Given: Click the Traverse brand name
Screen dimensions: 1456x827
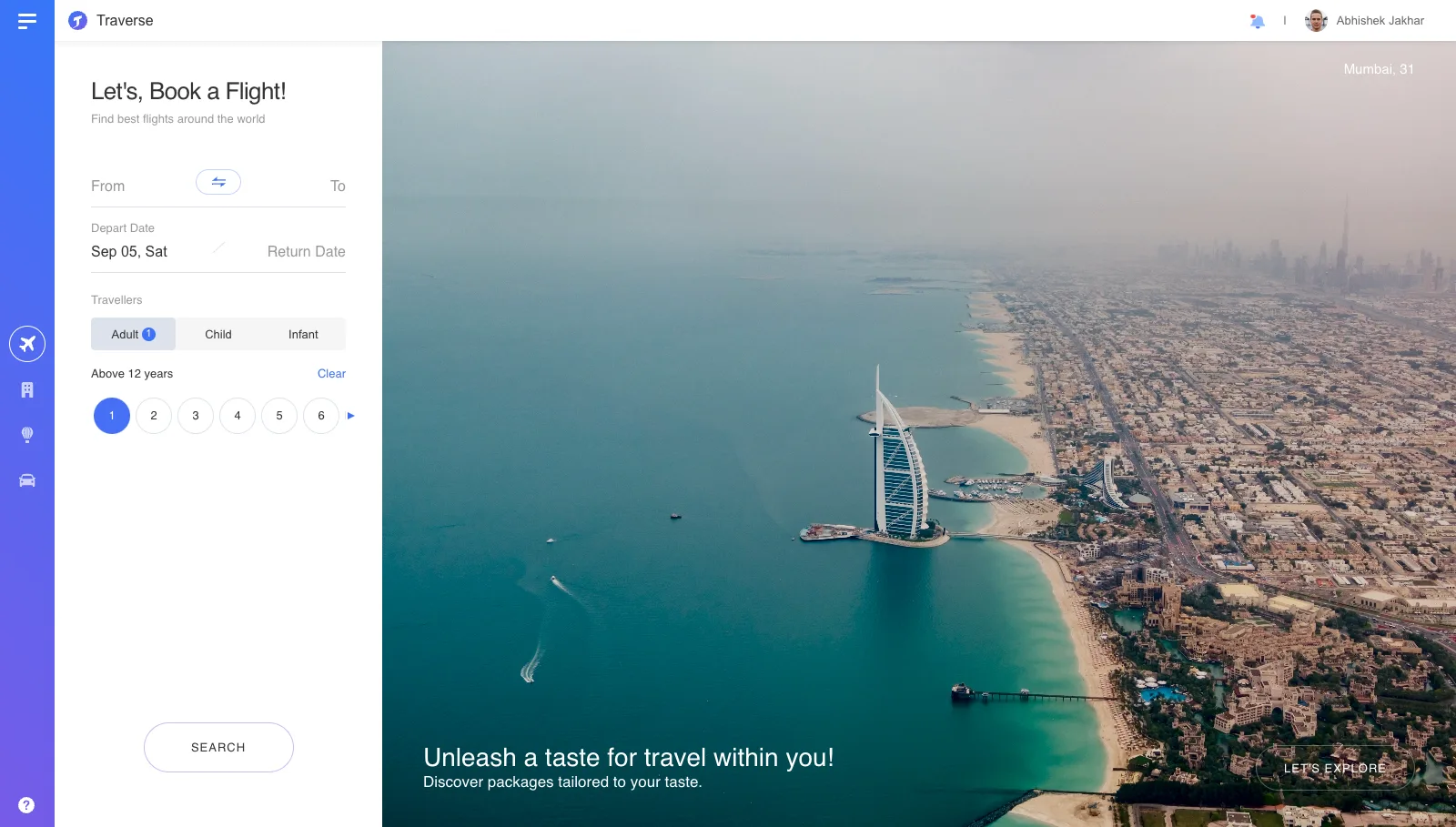Looking at the screenshot, I should click(125, 20).
